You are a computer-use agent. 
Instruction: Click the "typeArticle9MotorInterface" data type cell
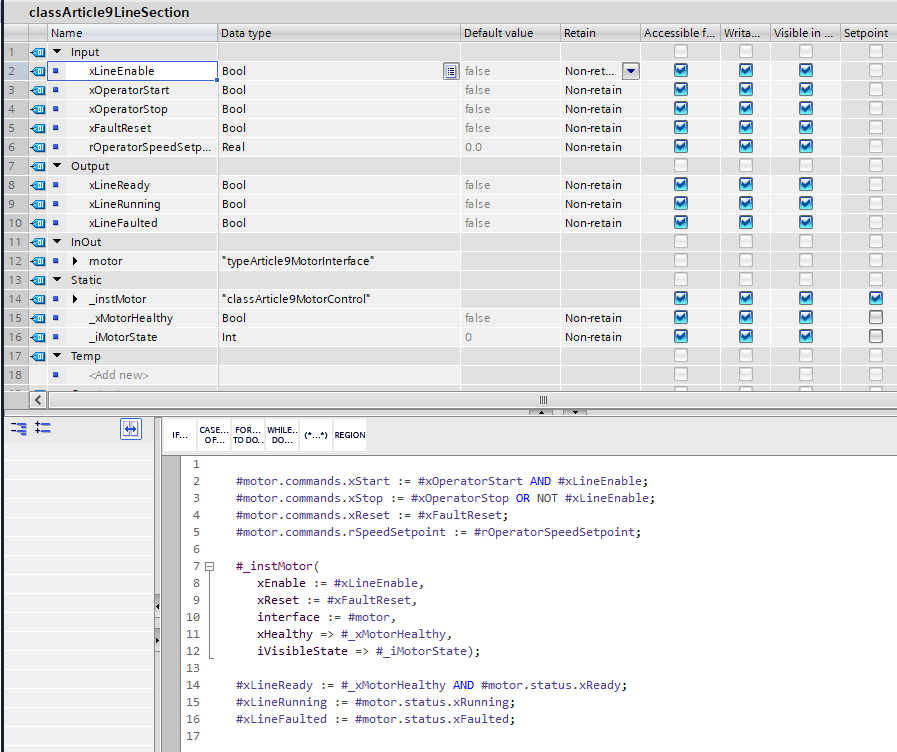point(339,261)
